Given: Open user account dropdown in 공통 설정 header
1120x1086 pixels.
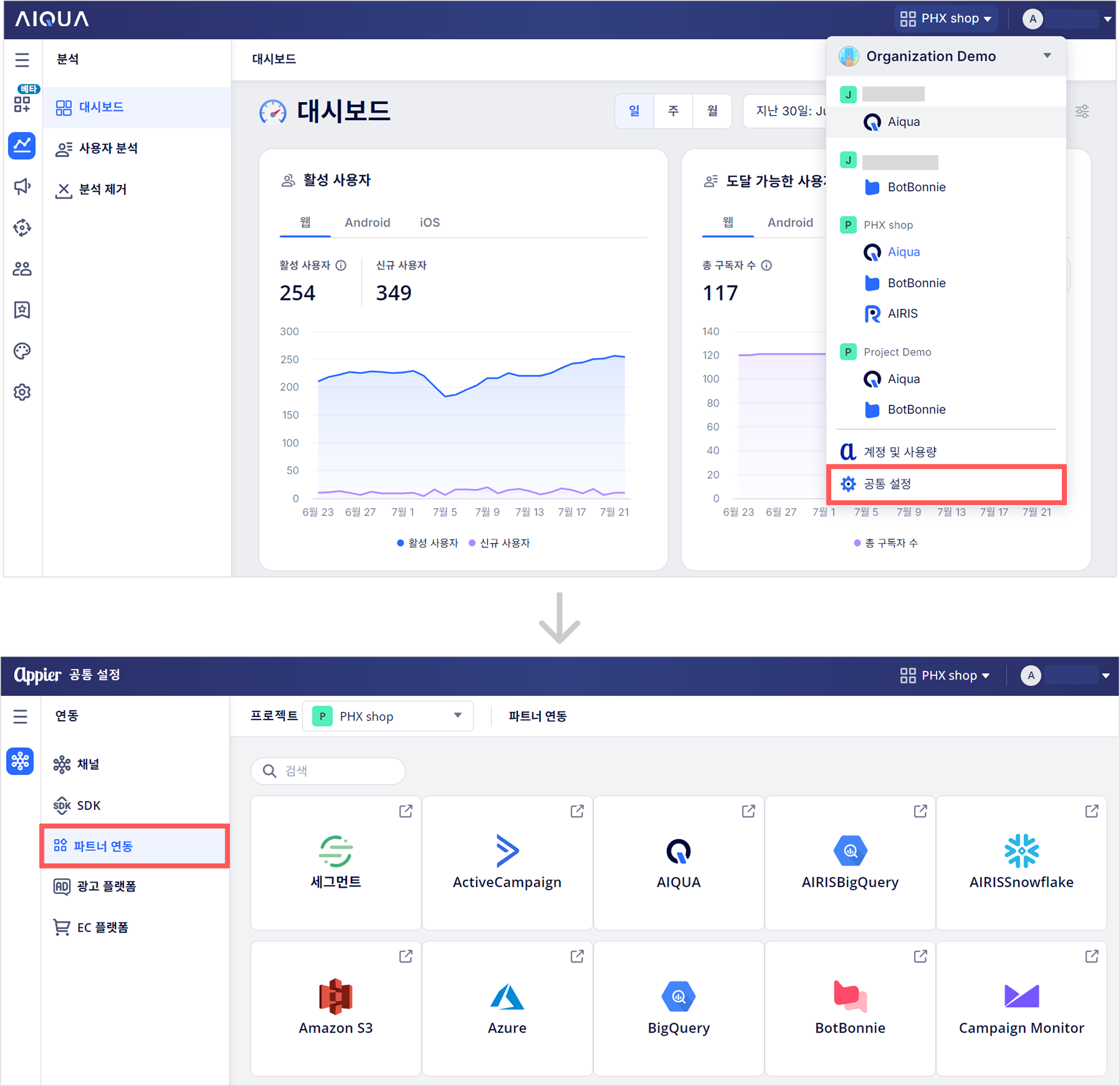Looking at the screenshot, I should pos(1066,676).
